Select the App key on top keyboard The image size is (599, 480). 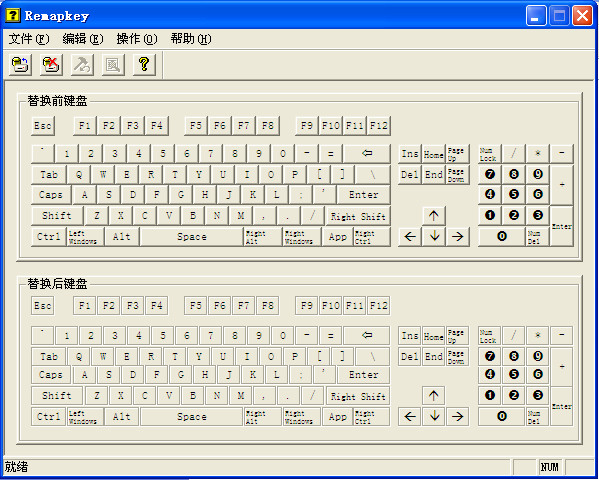point(338,237)
